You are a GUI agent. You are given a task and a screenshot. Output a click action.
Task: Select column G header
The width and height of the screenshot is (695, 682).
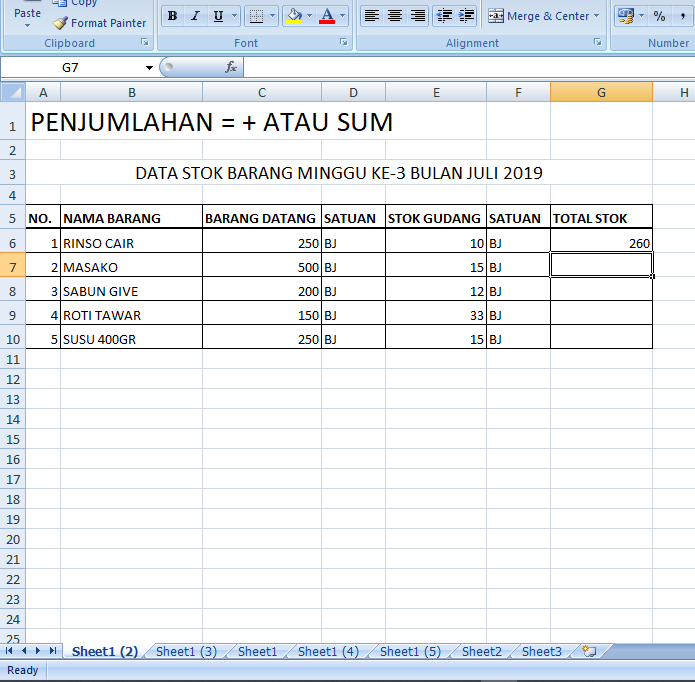pyautogui.click(x=601, y=93)
